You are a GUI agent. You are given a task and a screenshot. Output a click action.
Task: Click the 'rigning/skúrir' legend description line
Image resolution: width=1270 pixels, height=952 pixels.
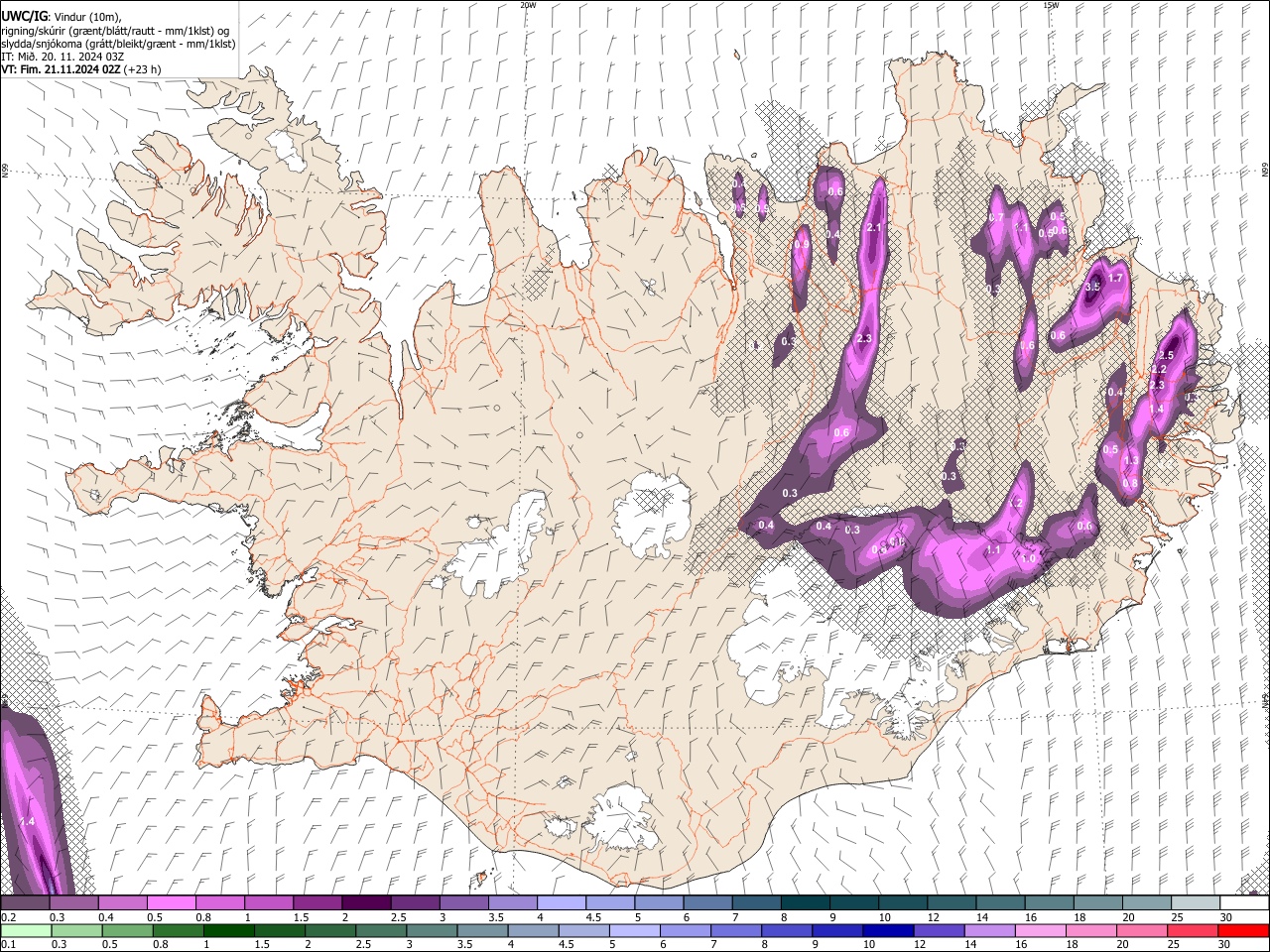[115, 30]
